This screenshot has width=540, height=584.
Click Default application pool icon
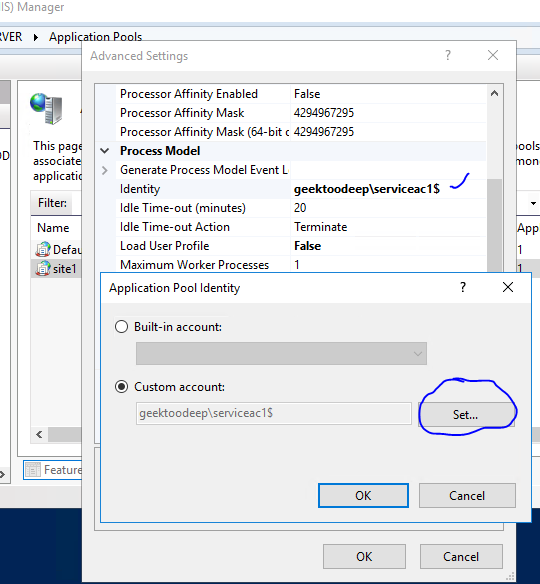pos(43,249)
